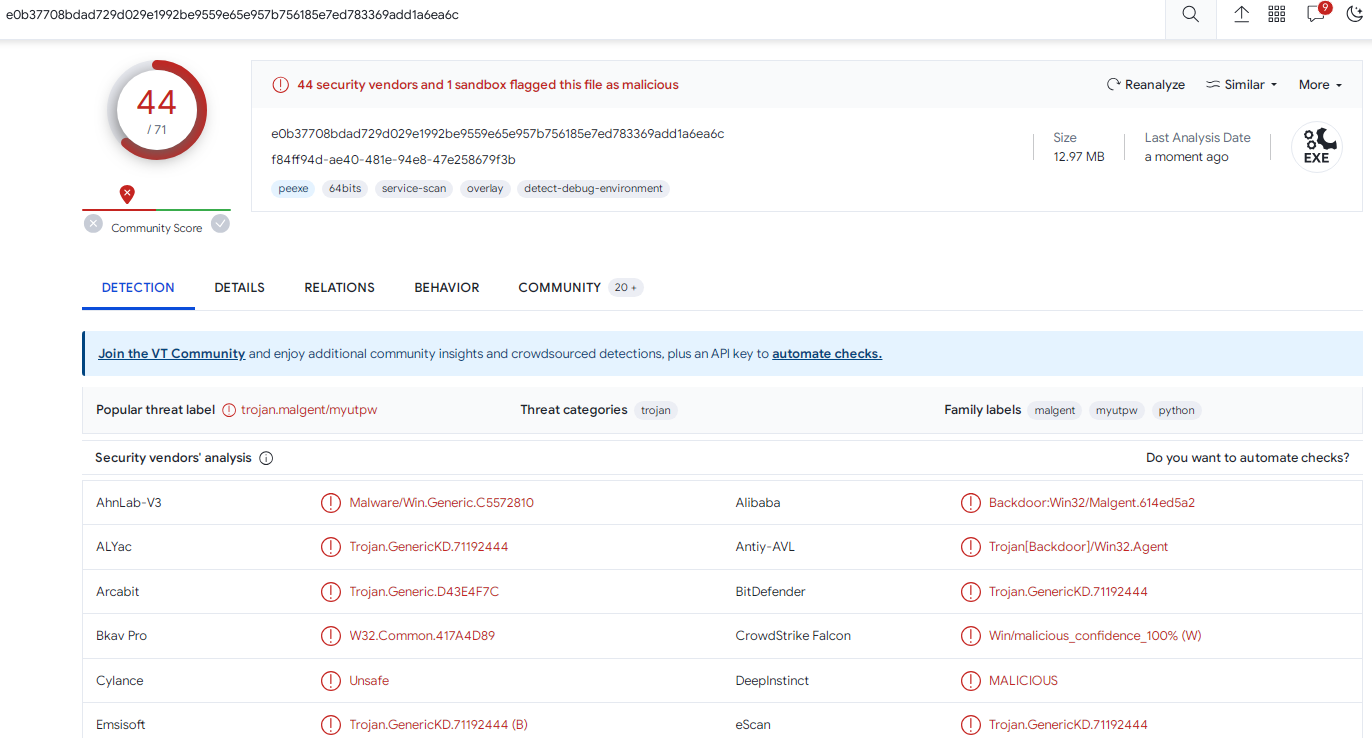Open the COMMUNITY tab
Viewport: 1372px width, 738px height.
click(580, 288)
